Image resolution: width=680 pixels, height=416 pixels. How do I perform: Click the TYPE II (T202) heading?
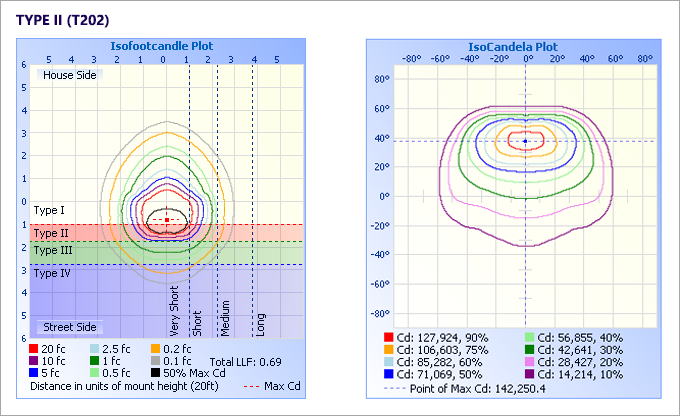pos(63,20)
